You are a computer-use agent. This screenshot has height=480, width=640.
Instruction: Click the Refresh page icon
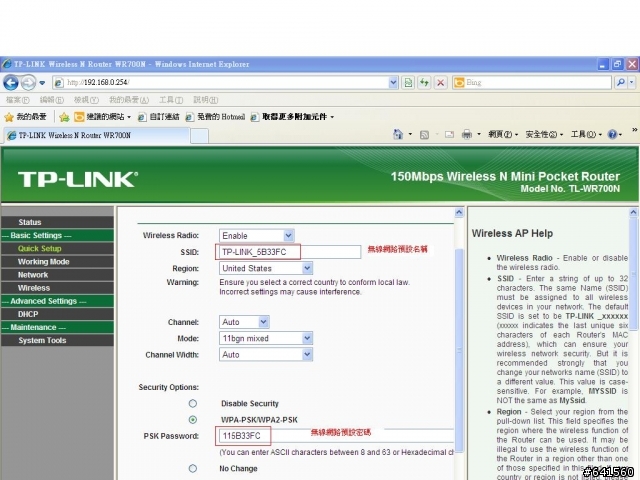point(424,82)
